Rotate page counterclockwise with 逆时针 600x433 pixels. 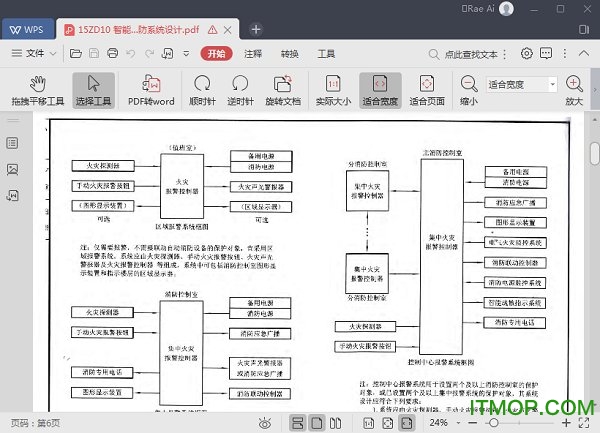click(240, 91)
